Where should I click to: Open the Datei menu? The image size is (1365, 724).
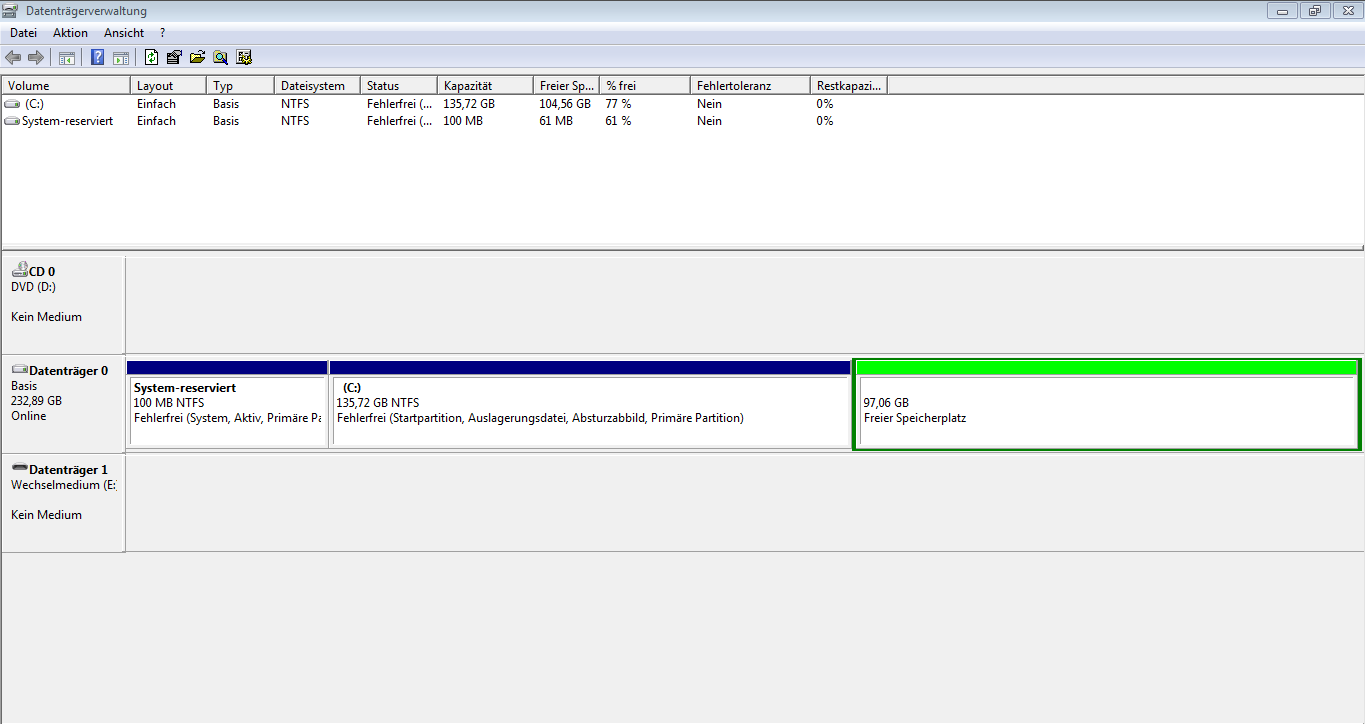coord(24,33)
